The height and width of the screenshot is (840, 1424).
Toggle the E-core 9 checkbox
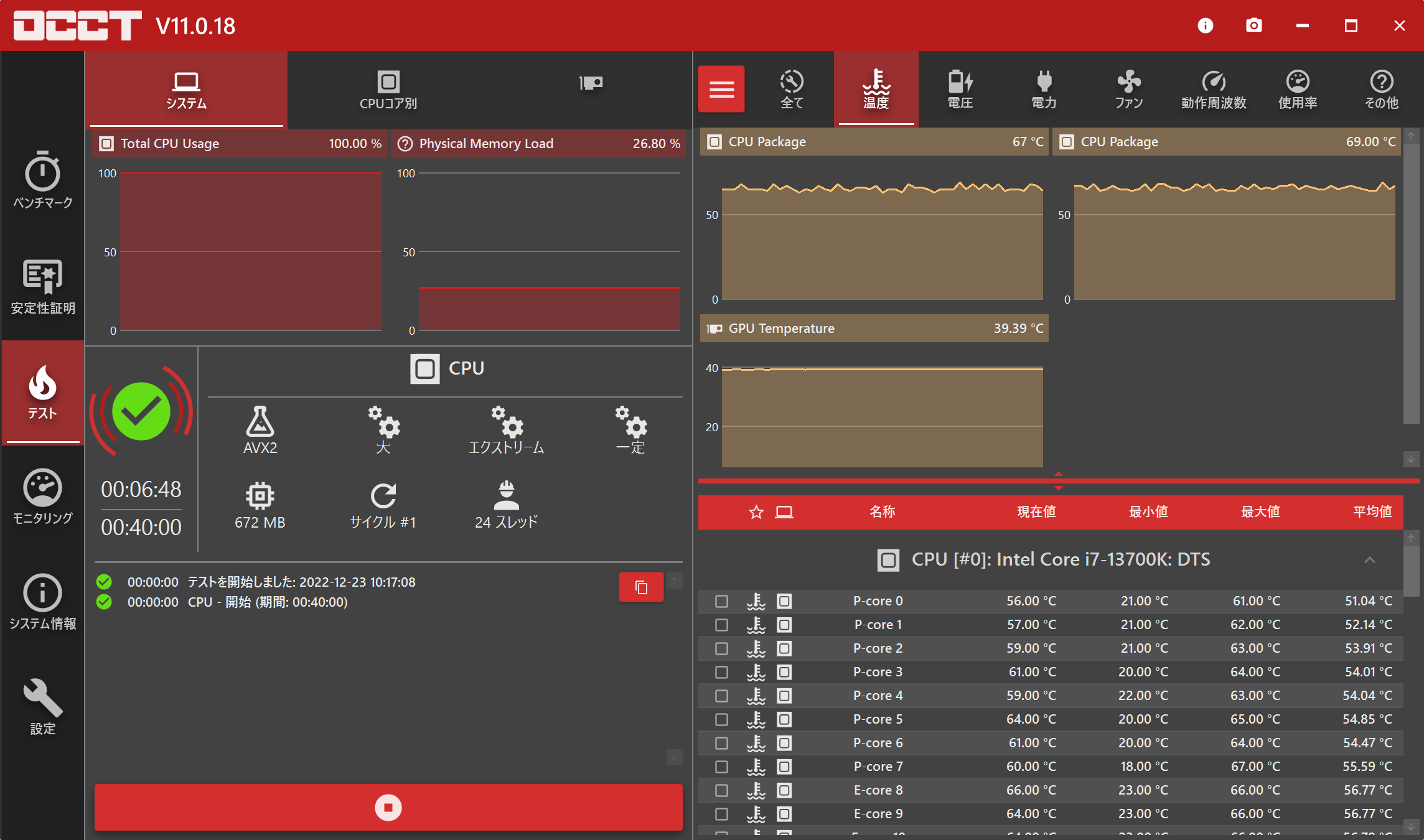coord(721,814)
